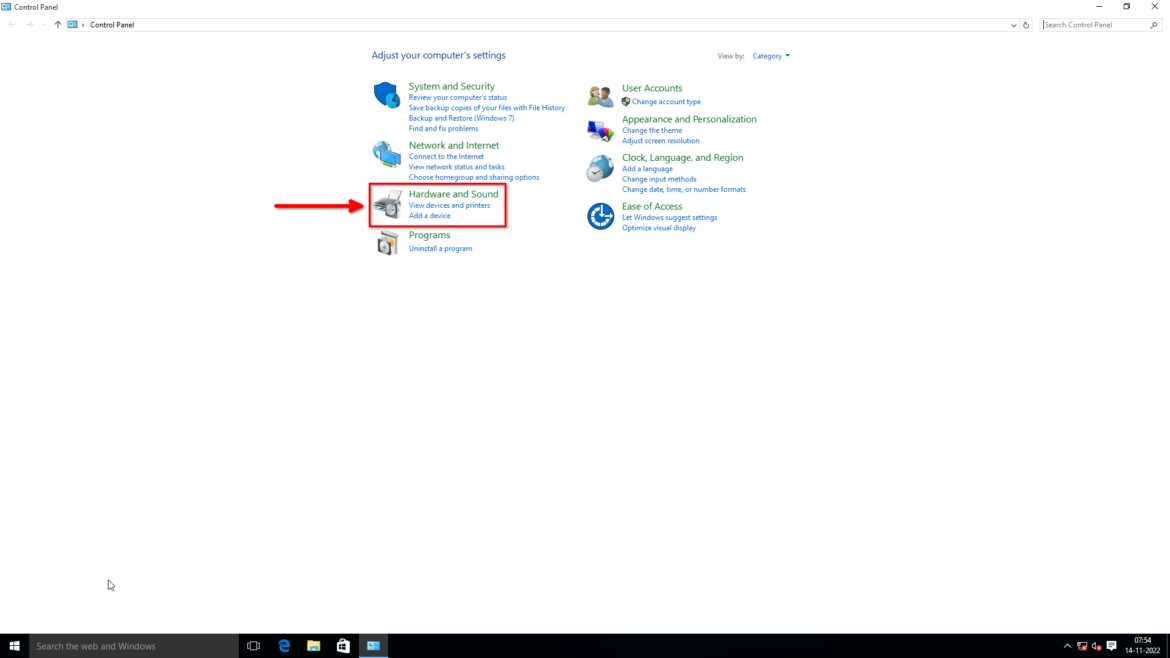1170x658 pixels.
Task: Go up one level with the Up arrow
Action: pyautogui.click(x=57, y=25)
